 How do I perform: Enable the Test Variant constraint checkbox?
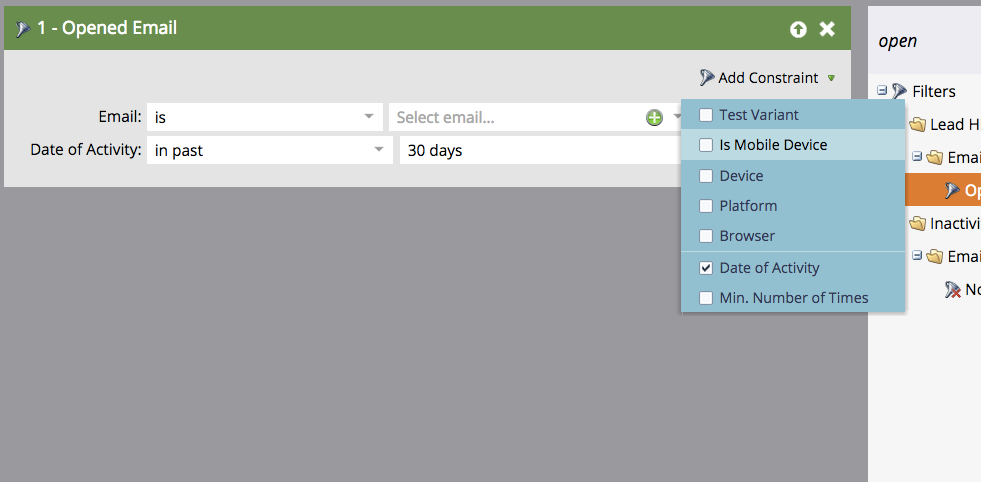[706, 115]
